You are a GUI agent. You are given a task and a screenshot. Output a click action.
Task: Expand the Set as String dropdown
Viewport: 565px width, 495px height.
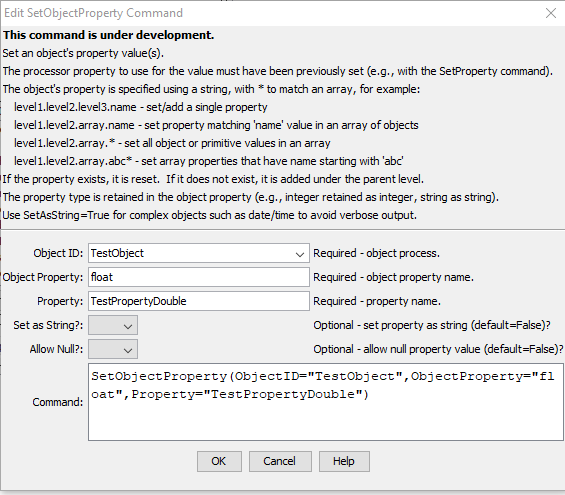[113, 326]
